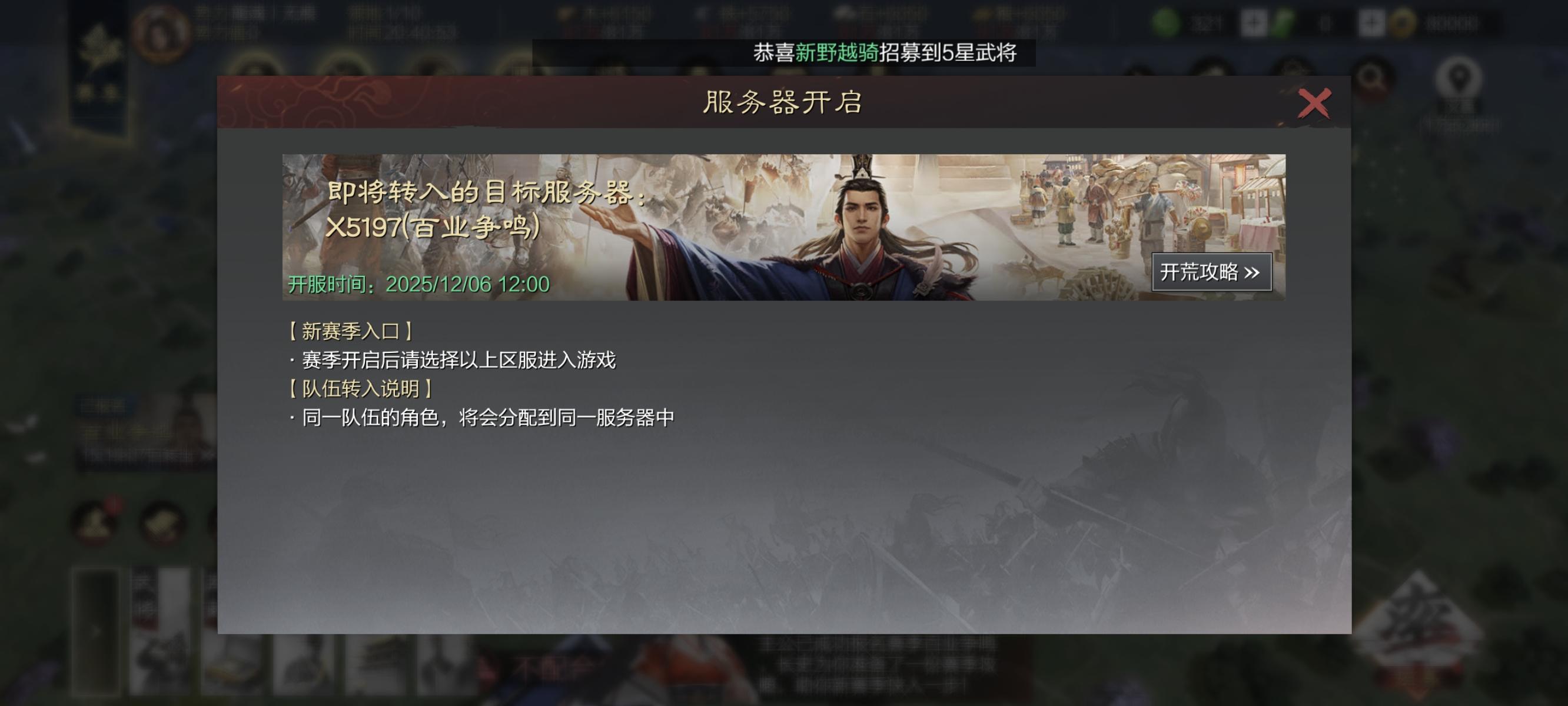This screenshot has width=1568, height=706.
Task: Click the green jade currency icon
Action: click(1165, 23)
